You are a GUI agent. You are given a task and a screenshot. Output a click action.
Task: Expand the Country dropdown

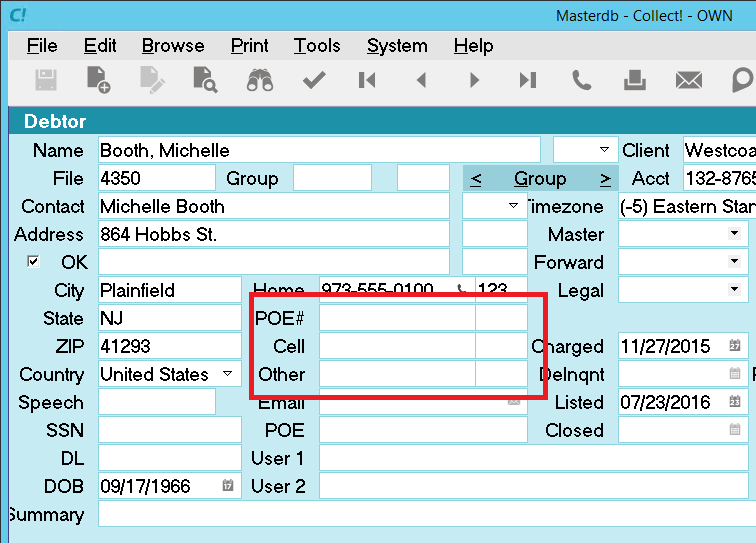(x=227, y=374)
